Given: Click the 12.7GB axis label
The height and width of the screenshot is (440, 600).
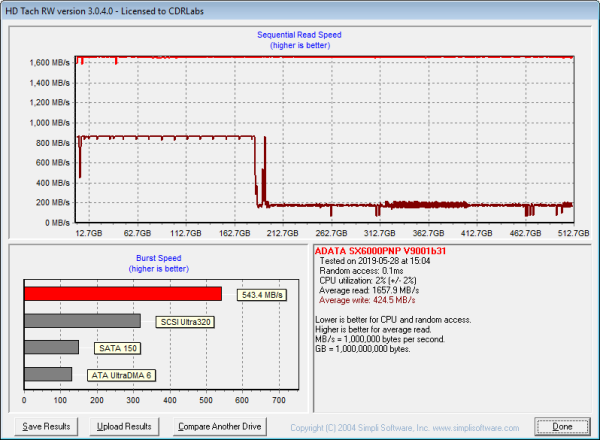Looking at the screenshot, I should coord(89,233).
